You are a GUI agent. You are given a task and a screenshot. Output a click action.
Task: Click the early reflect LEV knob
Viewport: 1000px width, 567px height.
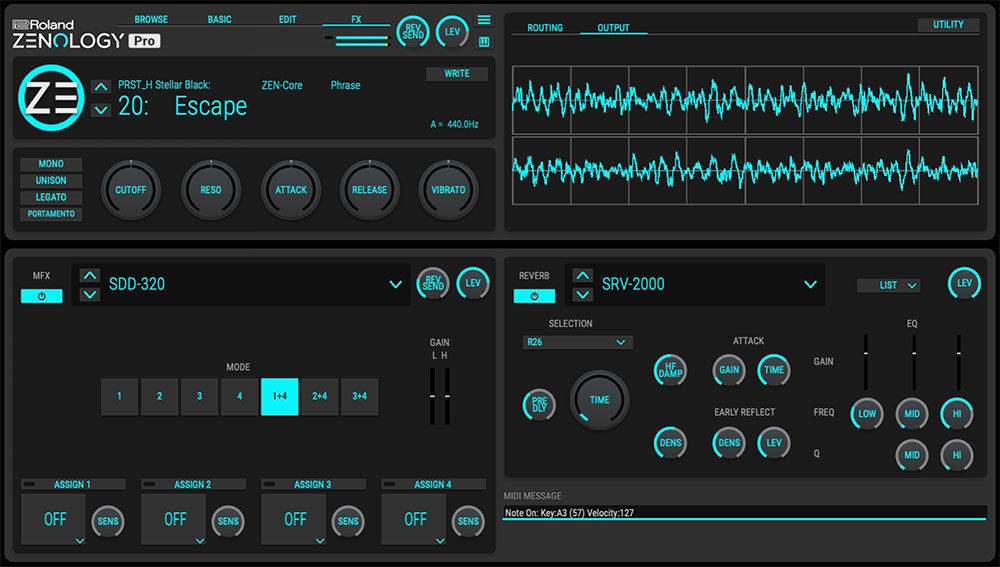point(774,443)
